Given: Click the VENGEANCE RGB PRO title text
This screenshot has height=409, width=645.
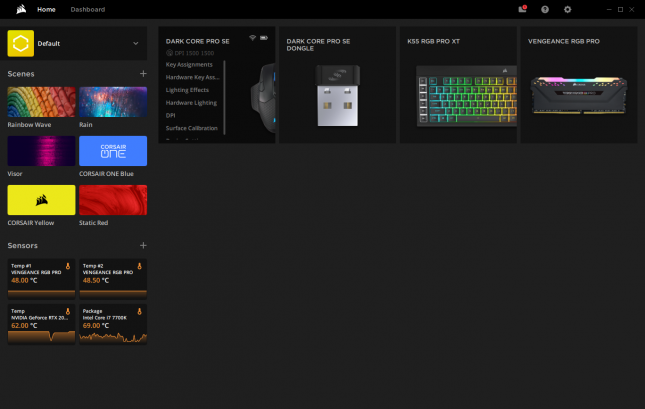Looking at the screenshot, I should [564, 42].
